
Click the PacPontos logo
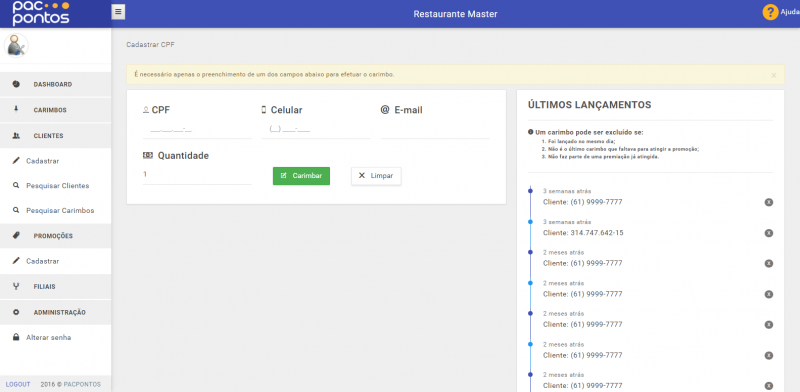41,13
